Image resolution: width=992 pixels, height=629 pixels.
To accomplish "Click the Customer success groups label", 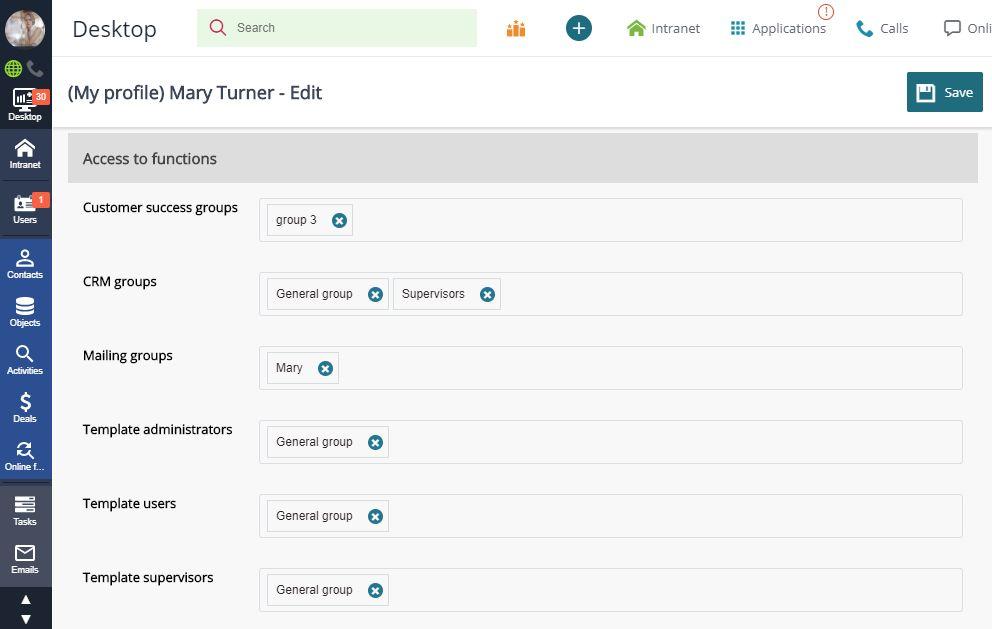I will (x=160, y=208).
